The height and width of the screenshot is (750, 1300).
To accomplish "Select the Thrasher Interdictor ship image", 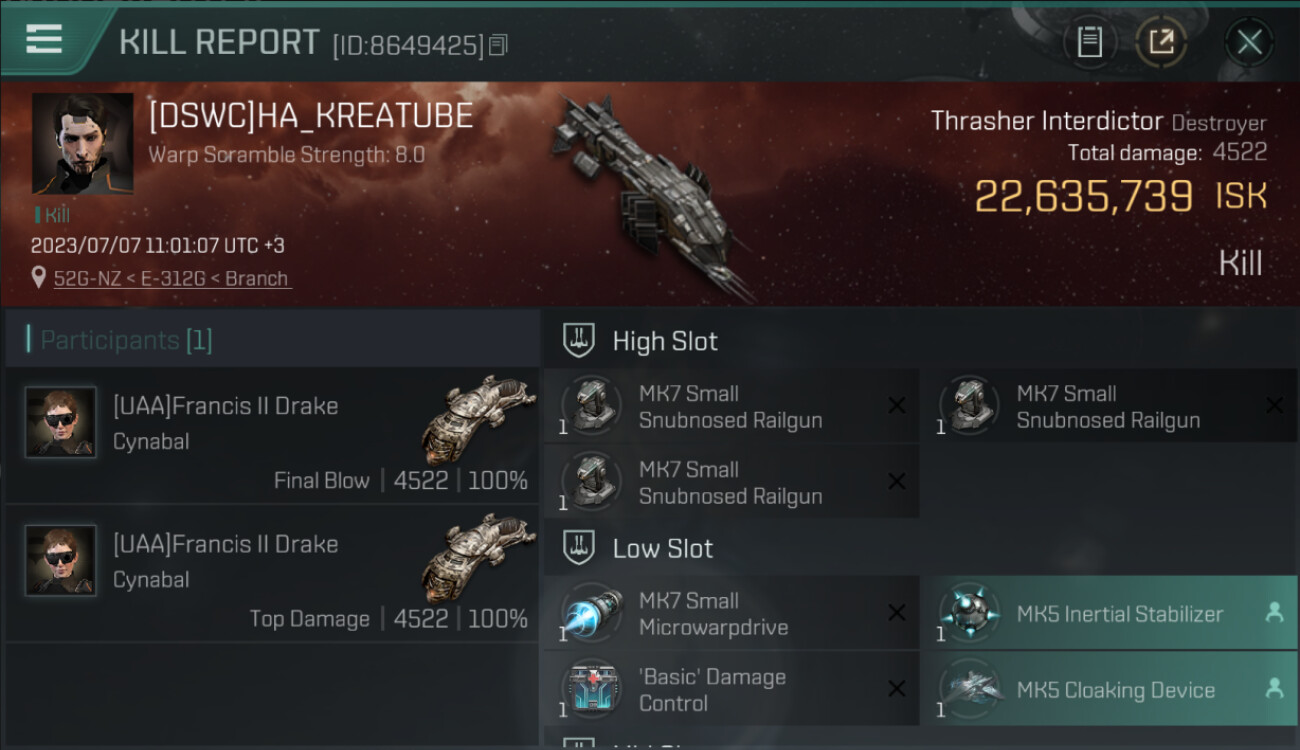I will 652,195.
